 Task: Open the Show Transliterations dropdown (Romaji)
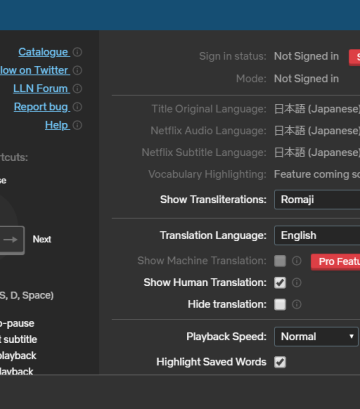[x=317, y=200]
